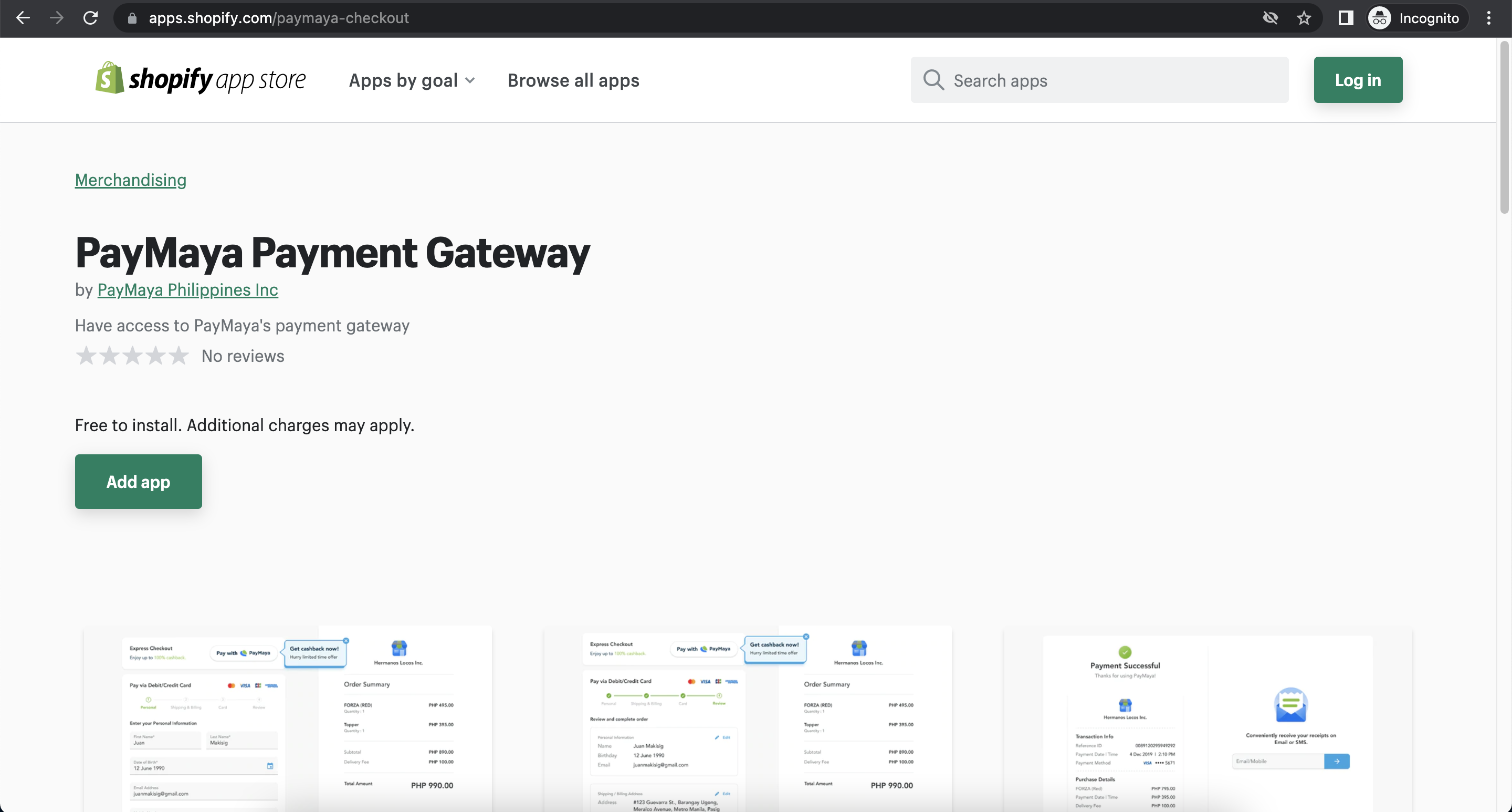Expand the Apps by goal dropdown
Viewport: 1512px width, 812px height.
click(x=412, y=80)
